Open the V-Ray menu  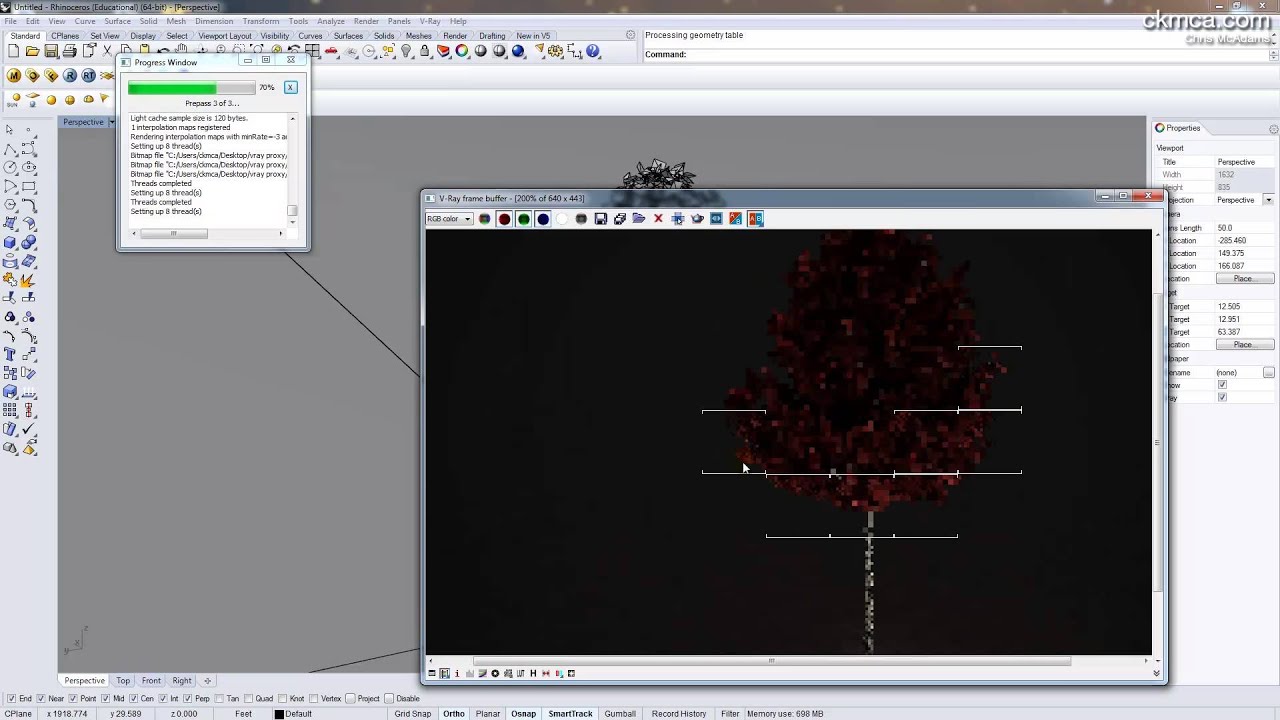click(x=430, y=21)
